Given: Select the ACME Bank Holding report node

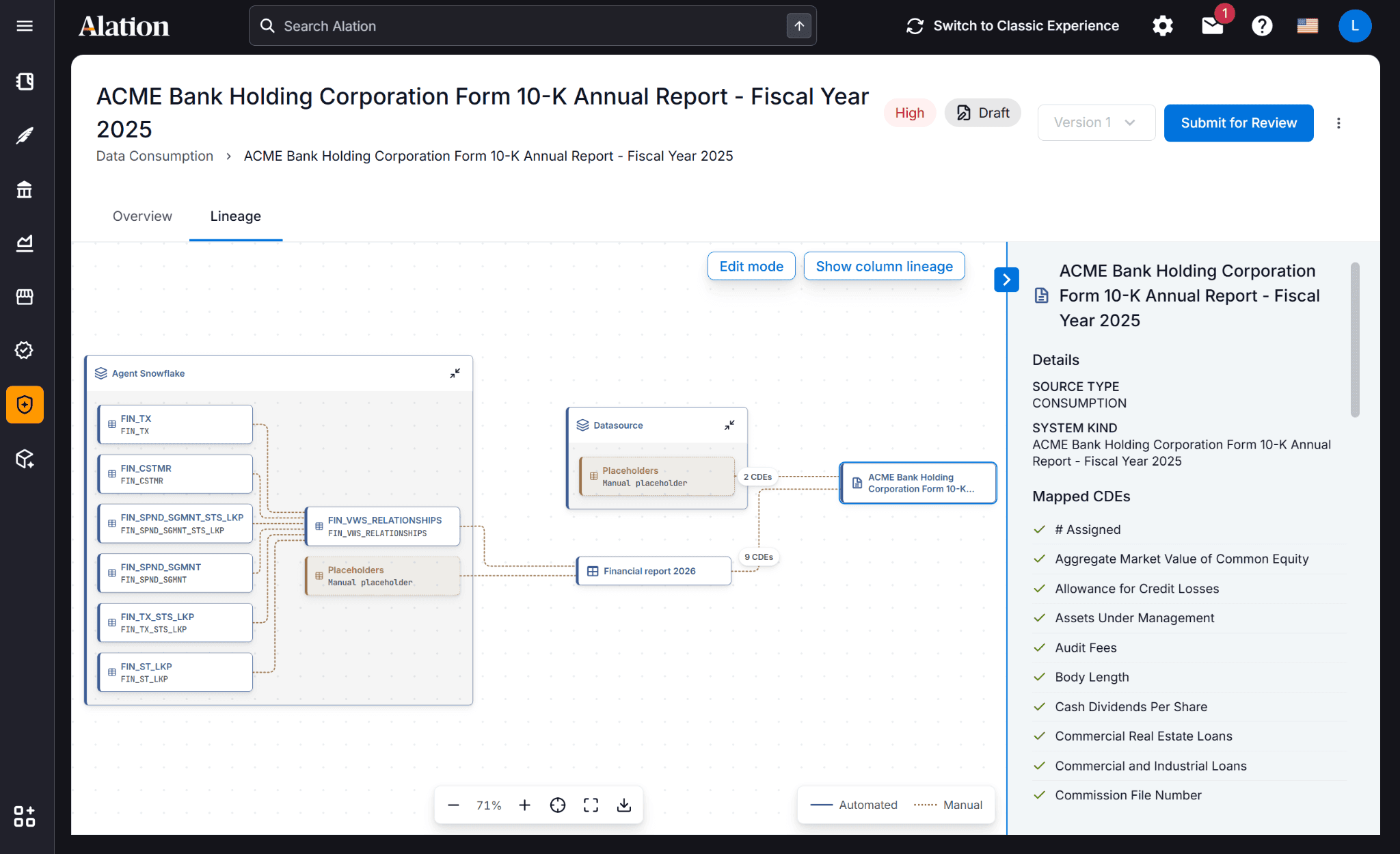Looking at the screenshot, I should point(918,483).
